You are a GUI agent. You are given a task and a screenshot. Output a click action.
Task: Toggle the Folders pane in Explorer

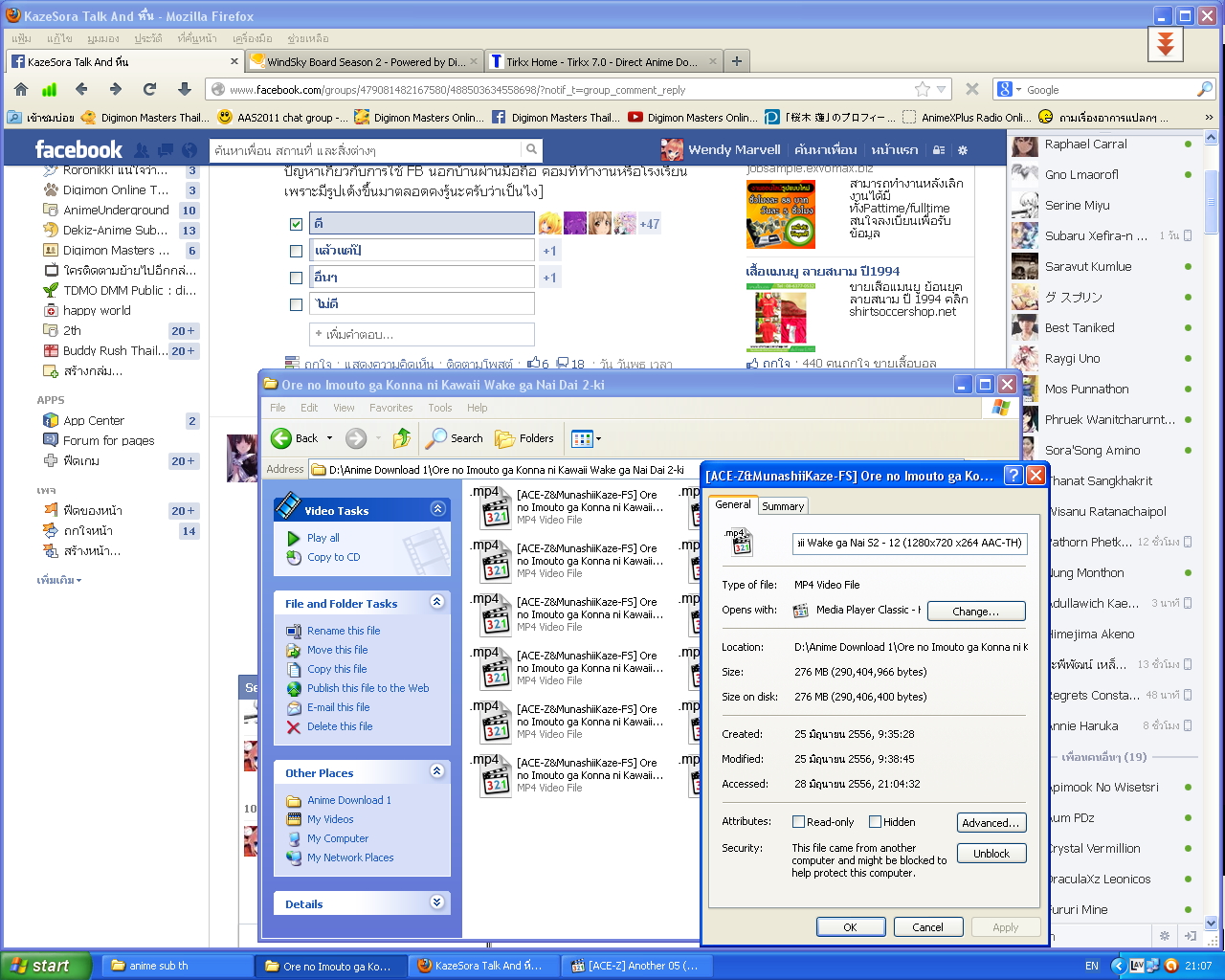pyautogui.click(x=524, y=438)
